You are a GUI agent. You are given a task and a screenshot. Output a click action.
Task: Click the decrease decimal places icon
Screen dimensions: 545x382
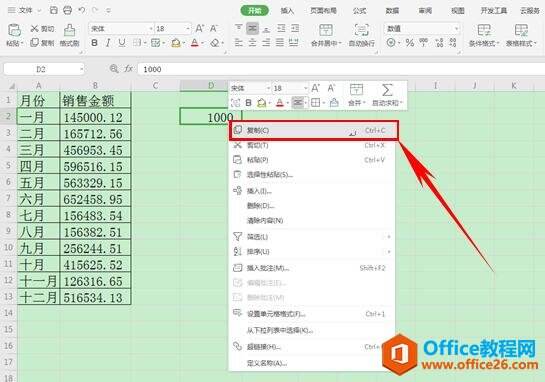pyautogui.click(x=453, y=43)
